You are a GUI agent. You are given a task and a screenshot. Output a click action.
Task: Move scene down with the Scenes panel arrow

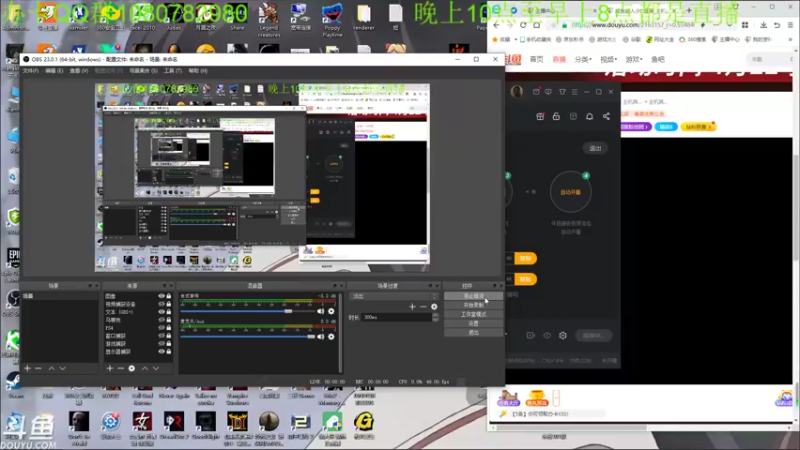point(62,368)
